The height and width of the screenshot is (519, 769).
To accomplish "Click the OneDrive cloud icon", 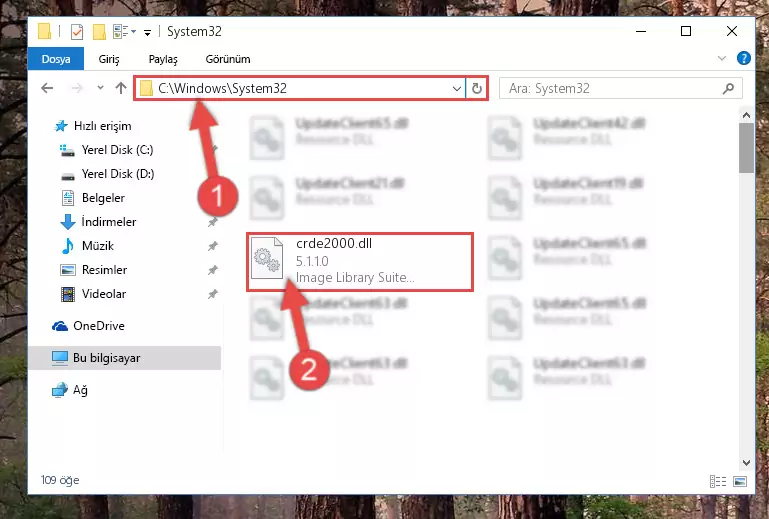I will pos(60,326).
